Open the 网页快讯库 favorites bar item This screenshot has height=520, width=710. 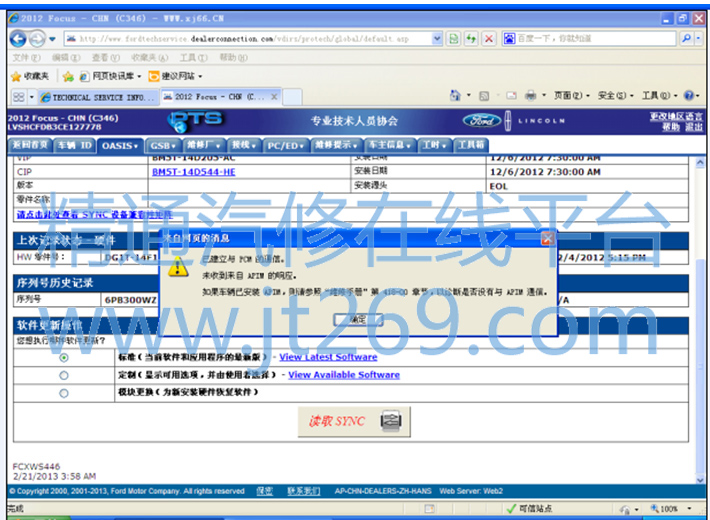coord(110,76)
